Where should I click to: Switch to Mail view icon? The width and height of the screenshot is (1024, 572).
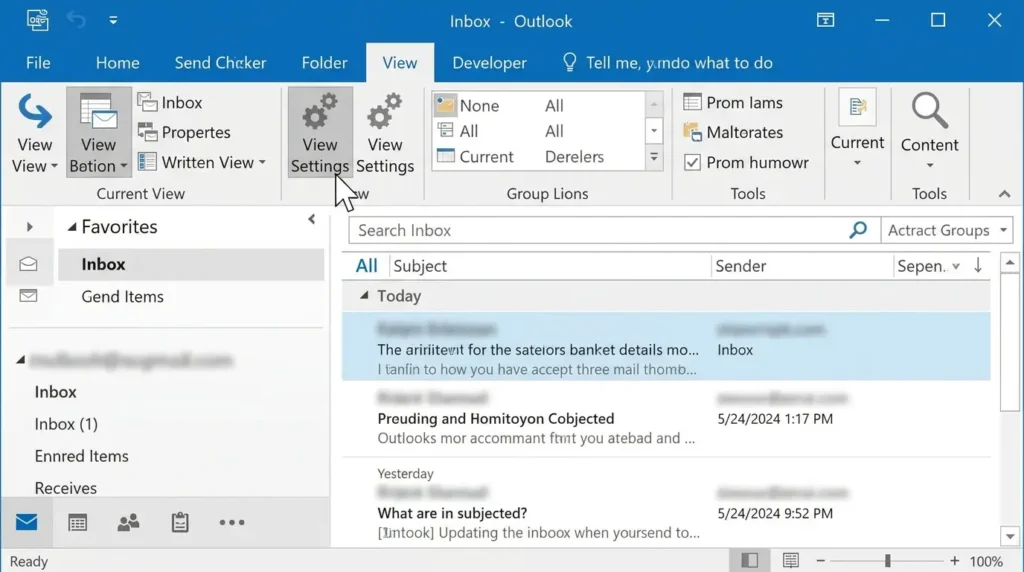(x=27, y=522)
